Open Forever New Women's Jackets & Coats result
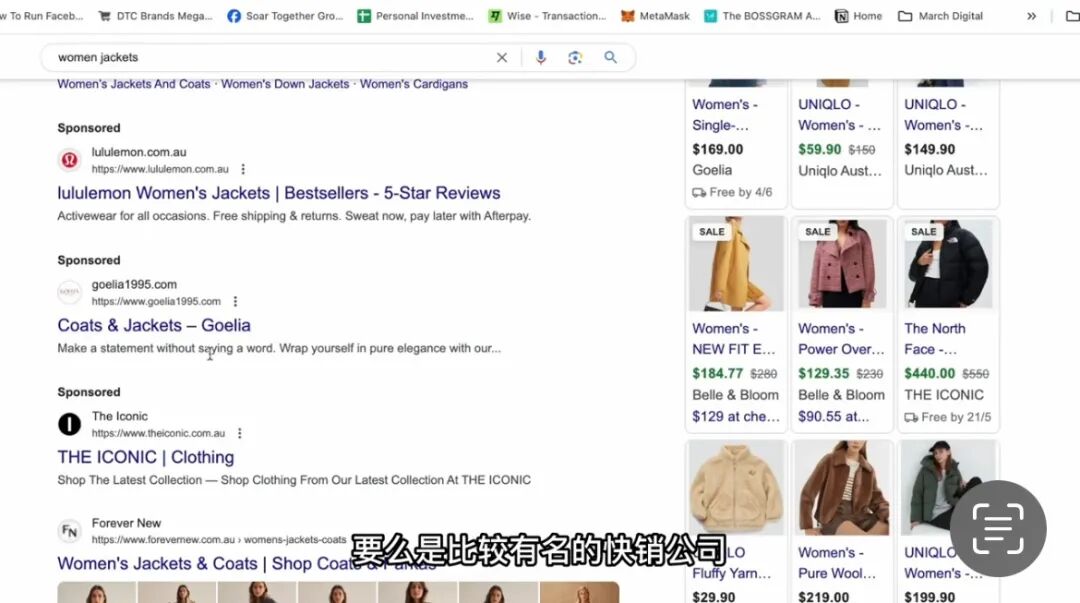This screenshot has width=1080, height=603. [247, 564]
